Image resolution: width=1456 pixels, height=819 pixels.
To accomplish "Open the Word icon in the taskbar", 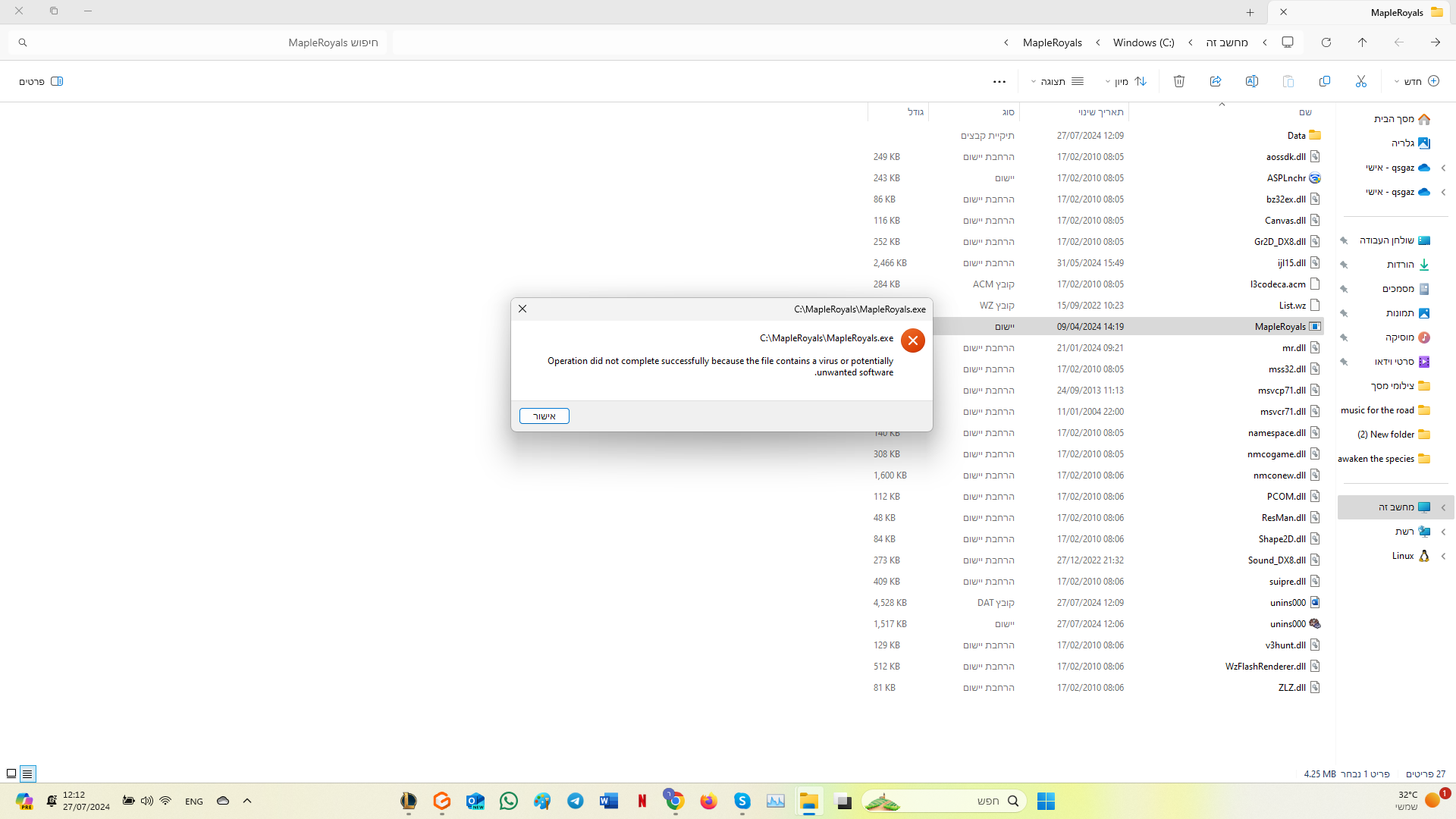I will pos(608,801).
